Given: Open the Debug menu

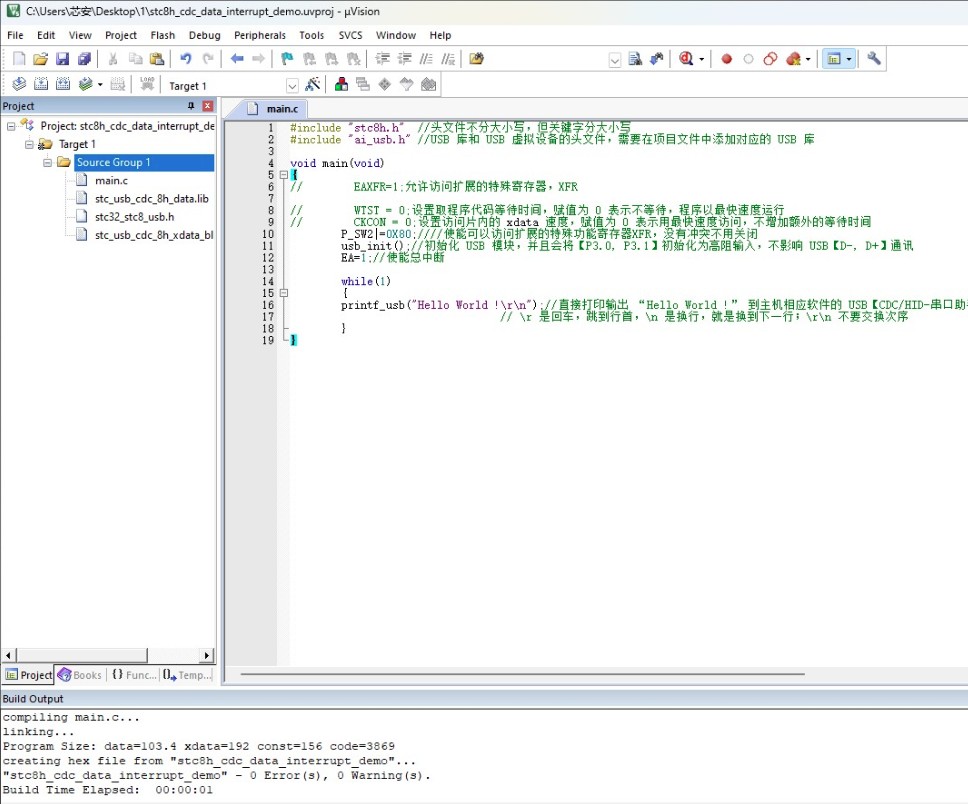Looking at the screenshot, I should tap(204, 35).
